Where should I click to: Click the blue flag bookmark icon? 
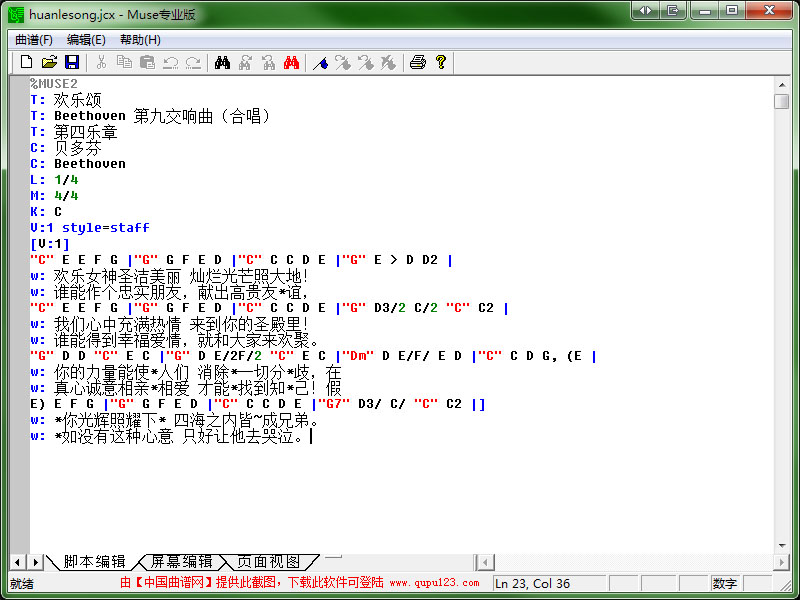click(x=320, y=62)
